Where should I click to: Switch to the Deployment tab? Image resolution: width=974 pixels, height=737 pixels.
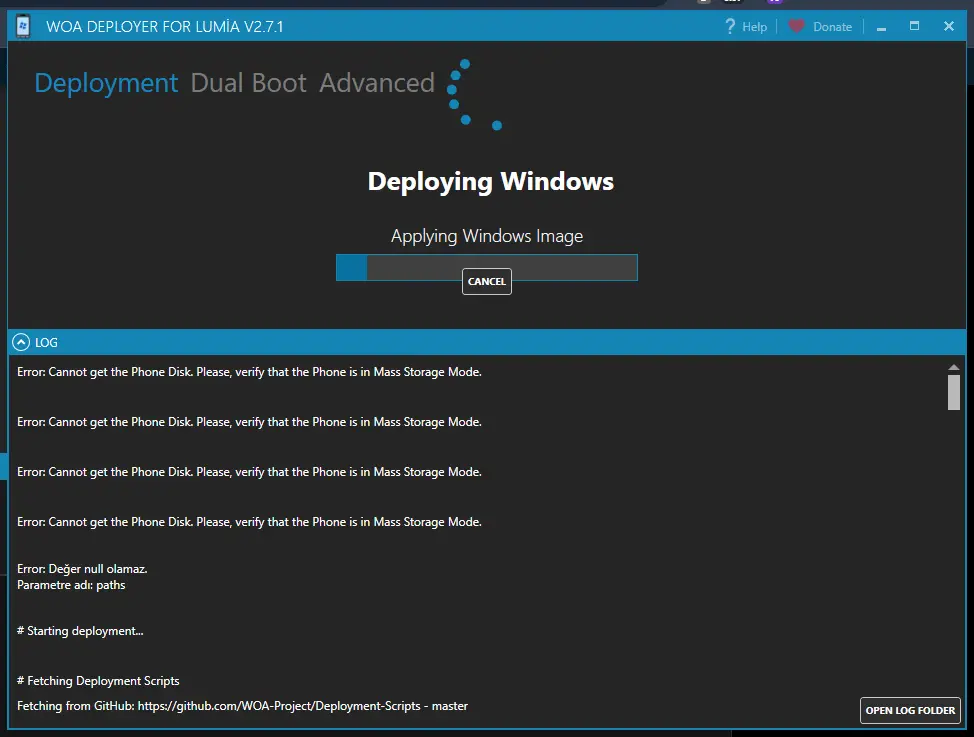pyautogui.click(x=106, y=83)
